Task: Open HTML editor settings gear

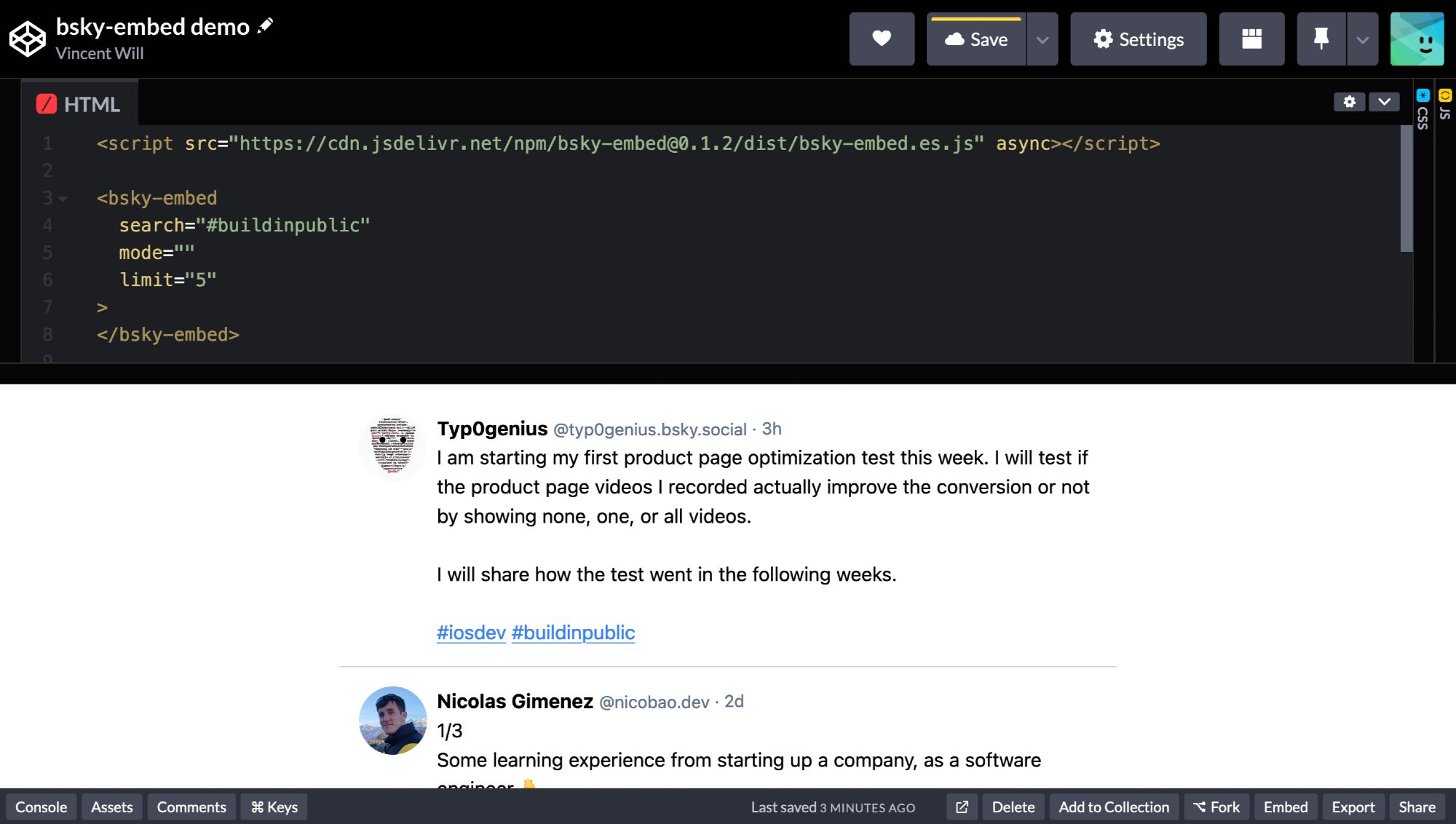Action: coord(1349,102)
